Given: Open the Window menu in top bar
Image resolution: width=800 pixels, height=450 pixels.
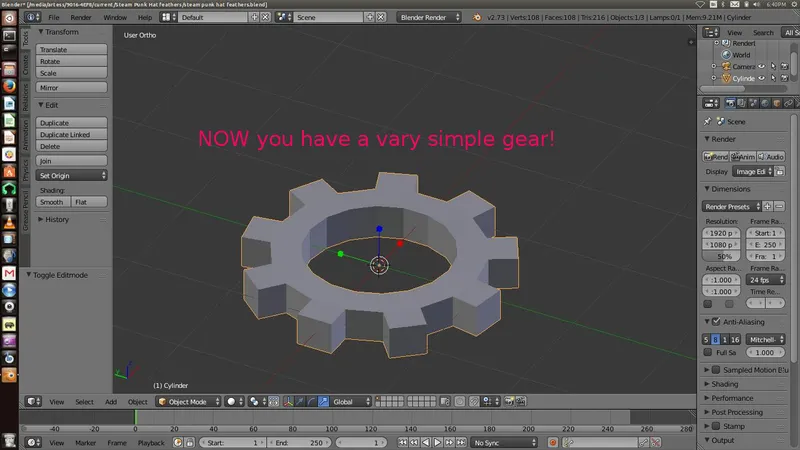Looking at the screenshot, I should point(115,17).
